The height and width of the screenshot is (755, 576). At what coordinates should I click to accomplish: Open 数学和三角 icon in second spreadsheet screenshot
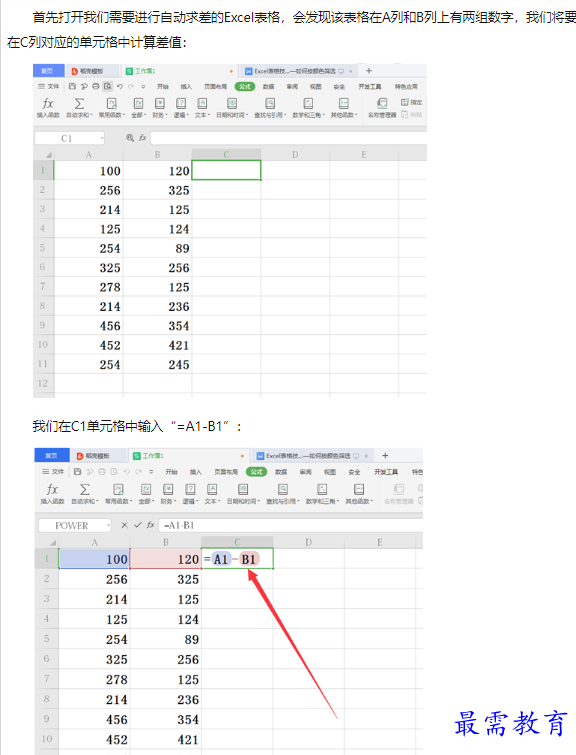point(322,490)
